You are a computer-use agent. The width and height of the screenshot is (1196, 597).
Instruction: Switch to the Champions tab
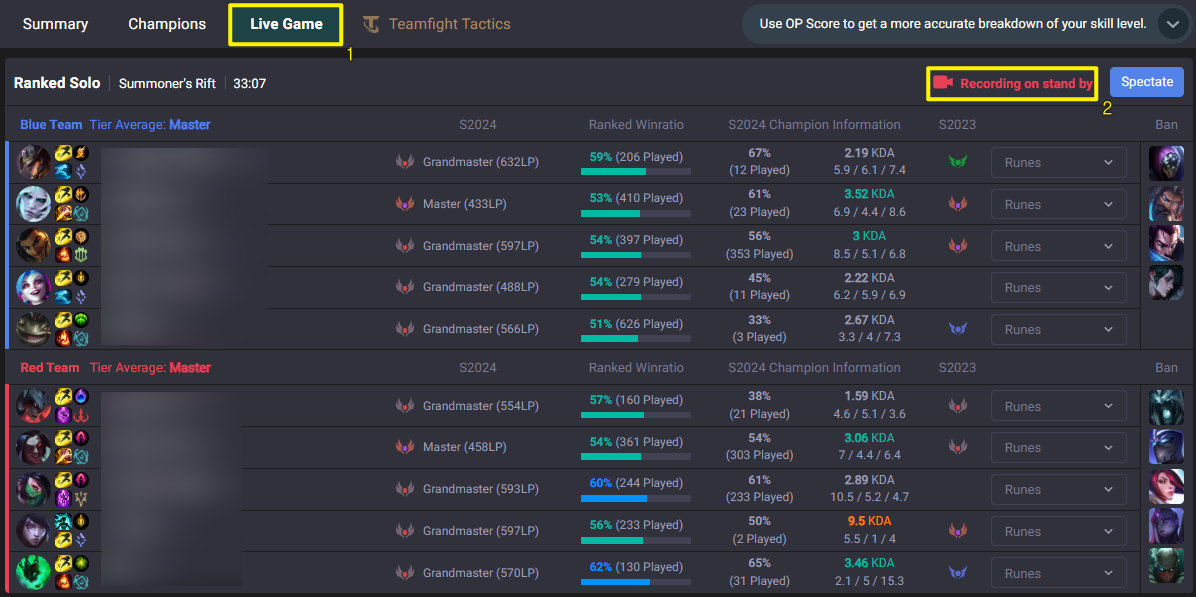tap(167, 24)
